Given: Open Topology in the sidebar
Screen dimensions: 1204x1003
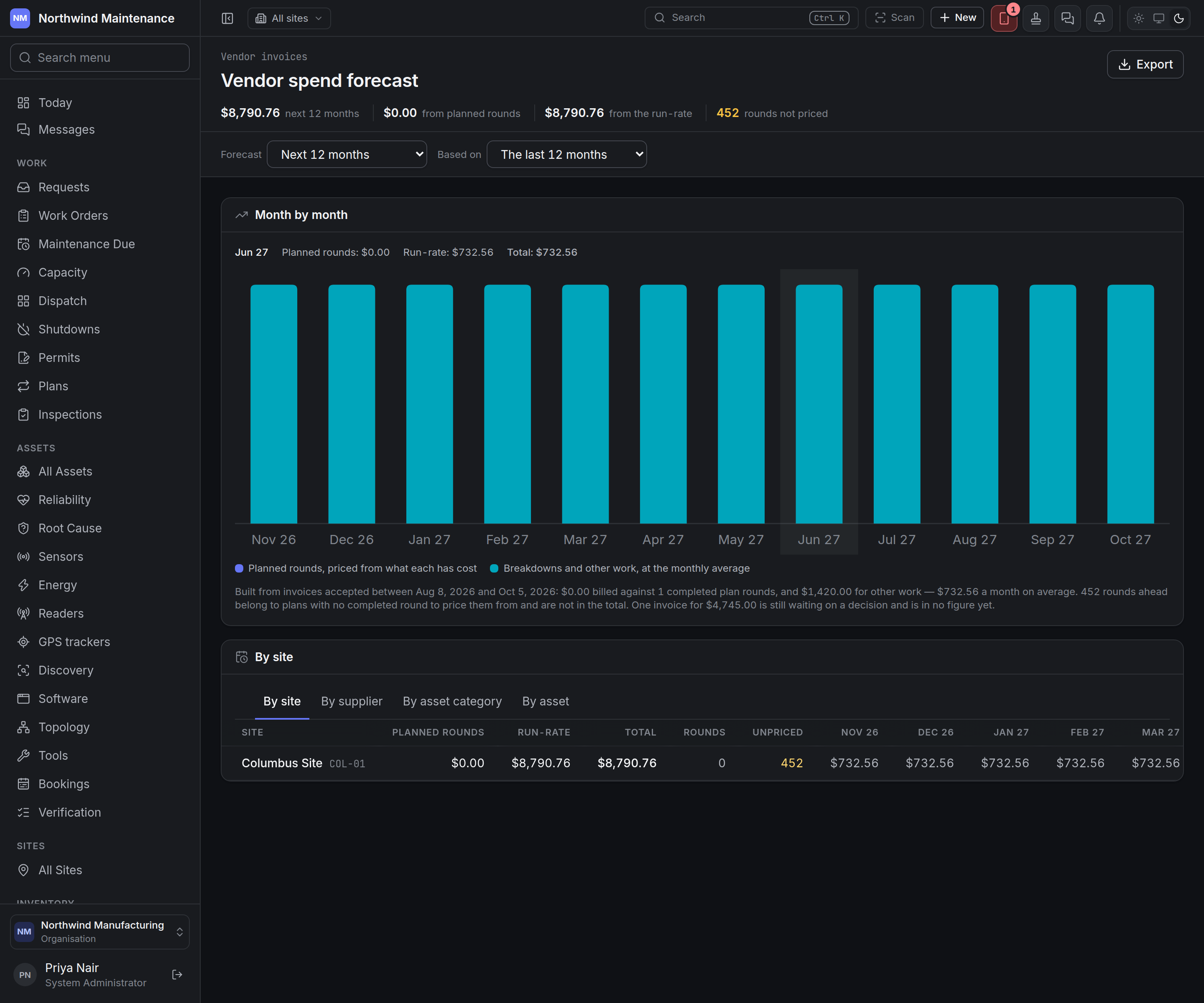Looking at the screenshot, I should click(x=100, y=727).
